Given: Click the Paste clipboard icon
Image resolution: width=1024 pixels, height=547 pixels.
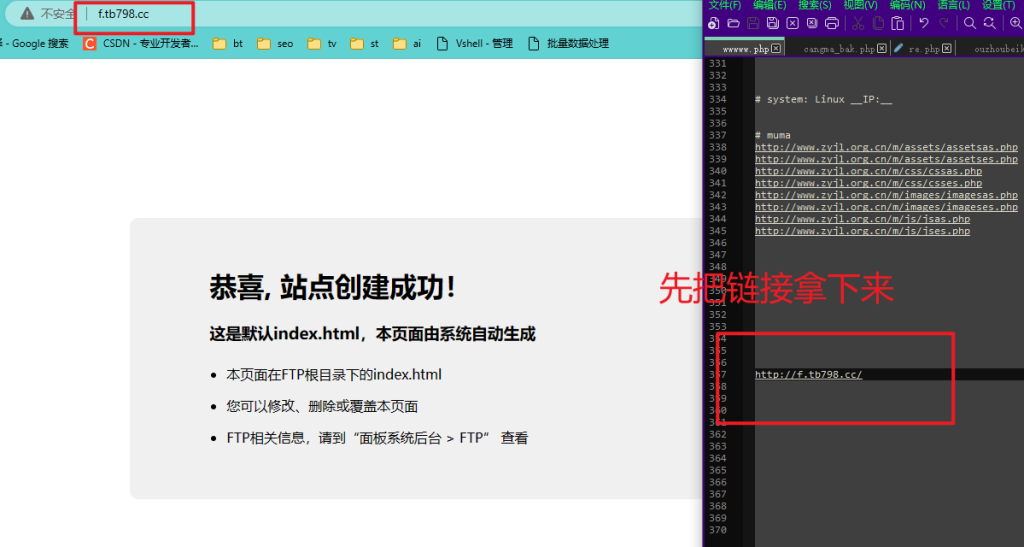Looking at the screenshot, I should [897, 23].
